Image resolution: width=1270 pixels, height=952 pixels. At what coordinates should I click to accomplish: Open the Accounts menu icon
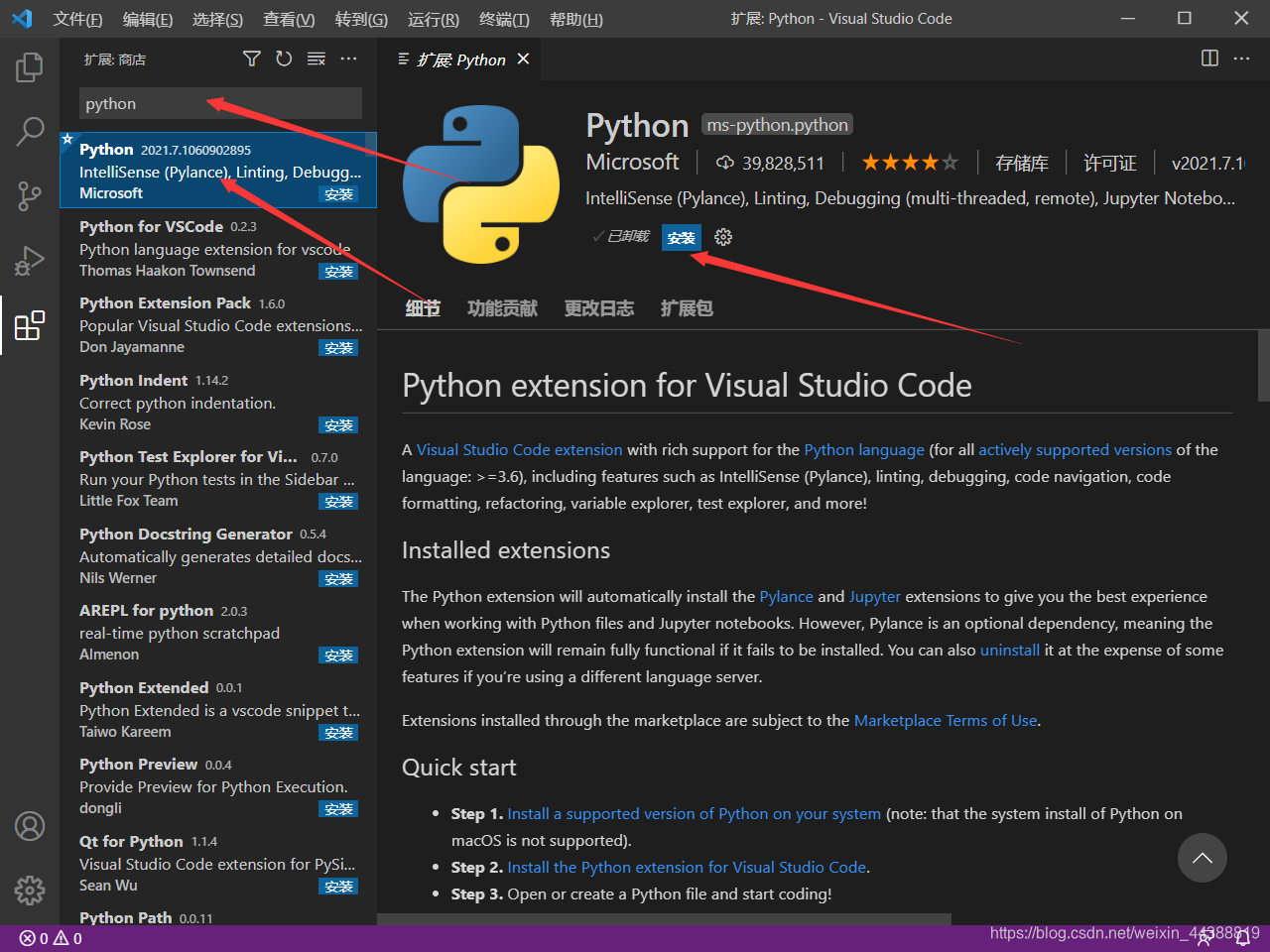point(30,826)
